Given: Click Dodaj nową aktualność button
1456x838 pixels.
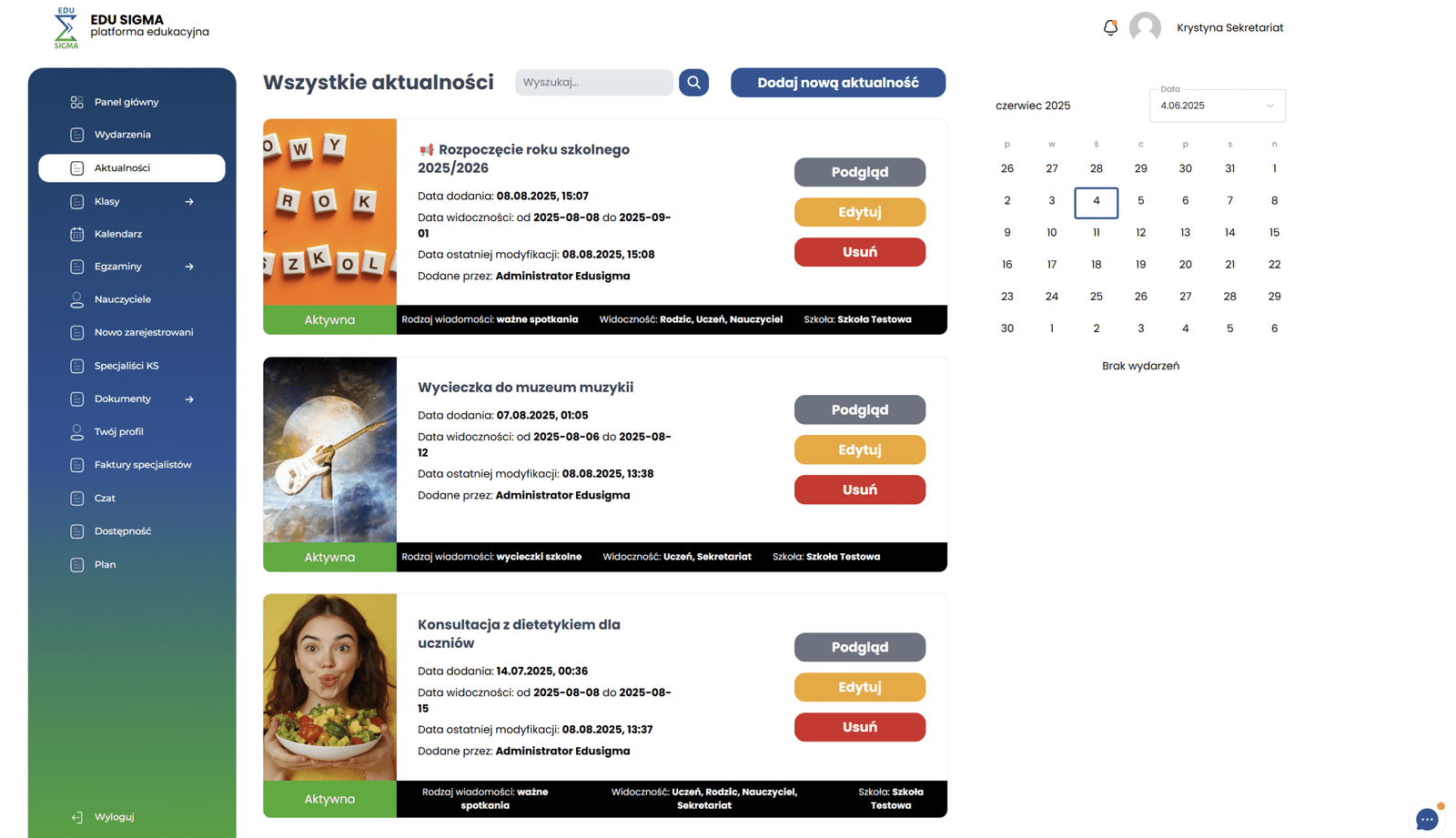Looking at the screenshot, I should pyautogui.click(x=837, y=83).
